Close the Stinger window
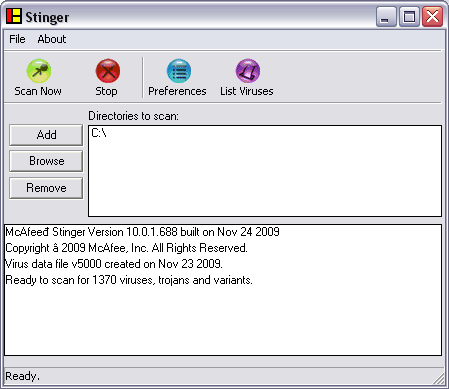Viewport: 449px width, 389px height. click(x=432, y=17)
